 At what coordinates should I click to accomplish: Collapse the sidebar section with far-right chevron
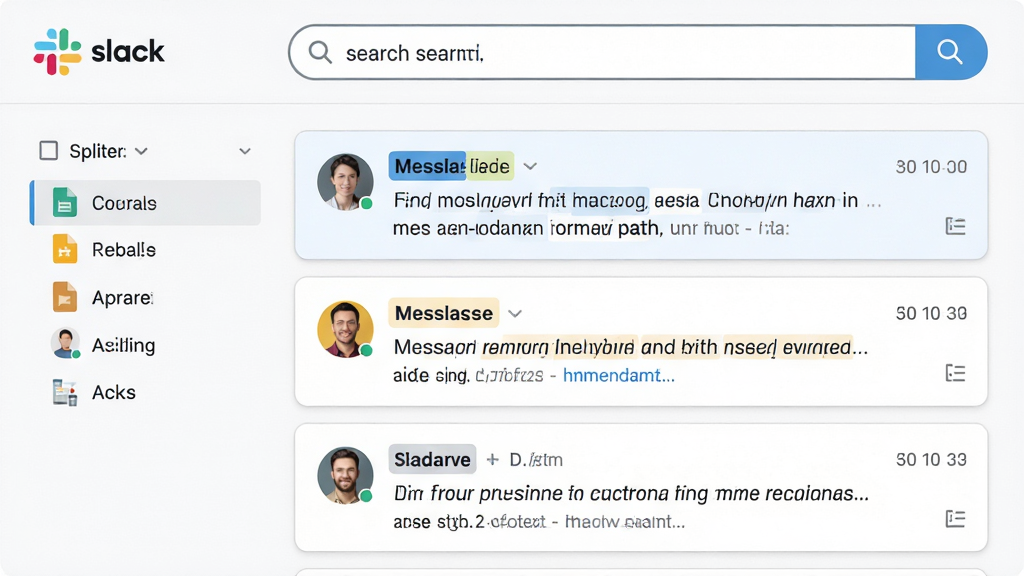(245, 152)
